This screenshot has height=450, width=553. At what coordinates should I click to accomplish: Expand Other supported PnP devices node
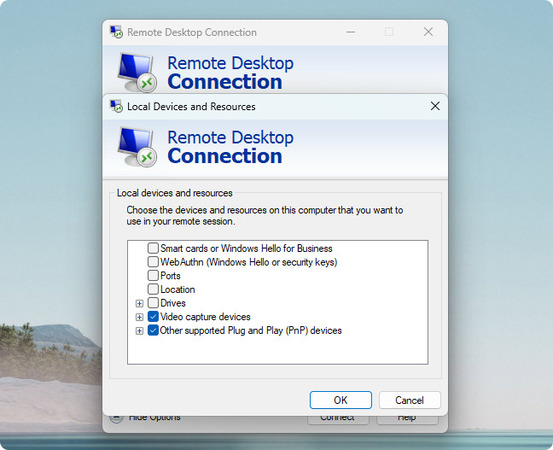tap(139, 331)
